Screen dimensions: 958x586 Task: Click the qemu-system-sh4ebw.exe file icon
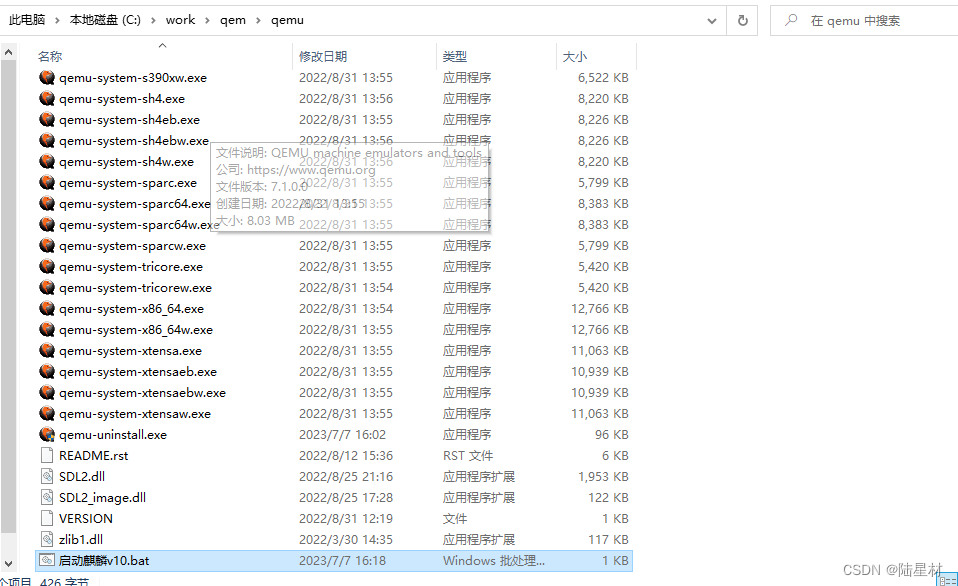47,141
